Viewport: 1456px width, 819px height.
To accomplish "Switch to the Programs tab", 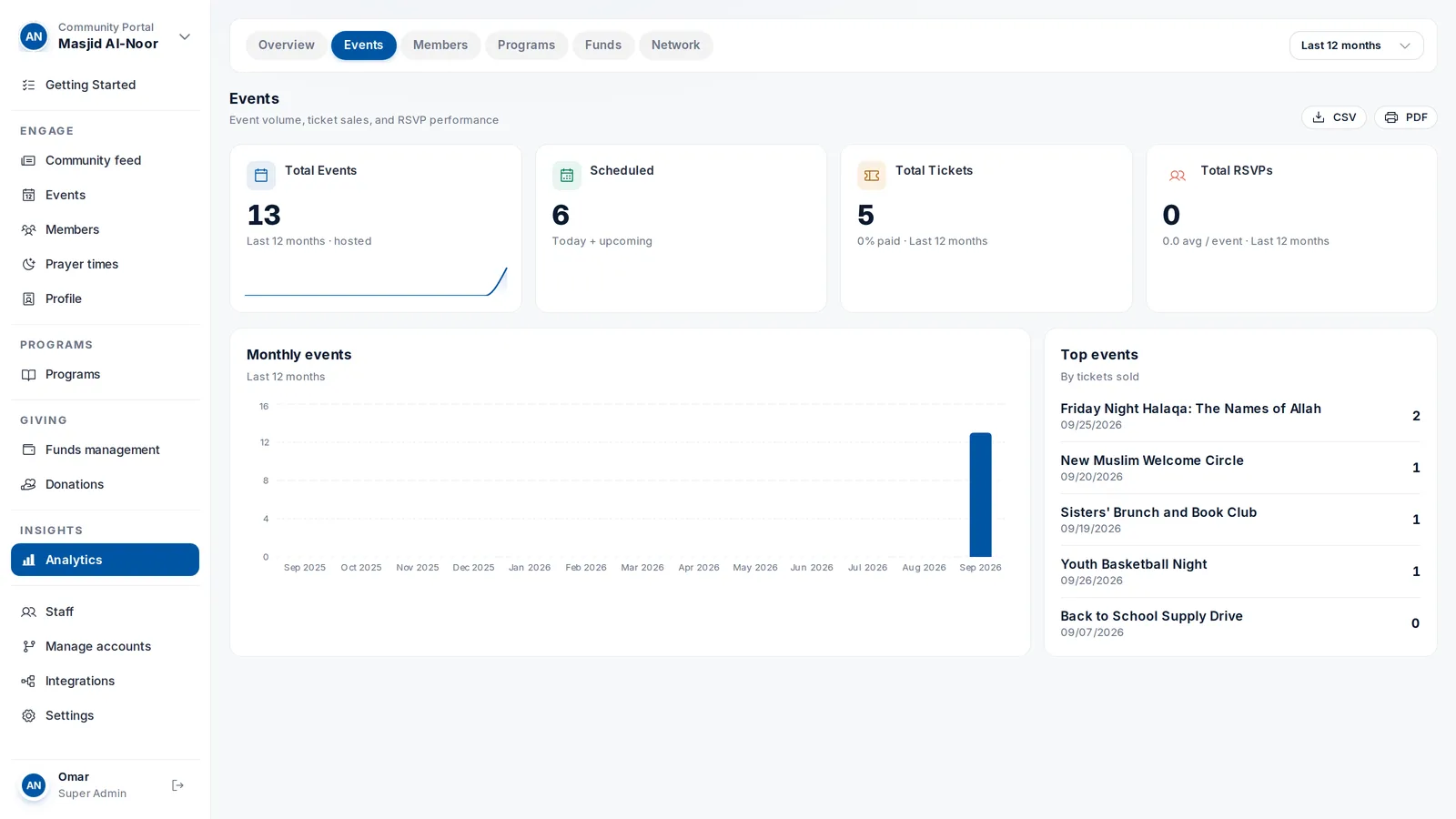I will 526,45.
